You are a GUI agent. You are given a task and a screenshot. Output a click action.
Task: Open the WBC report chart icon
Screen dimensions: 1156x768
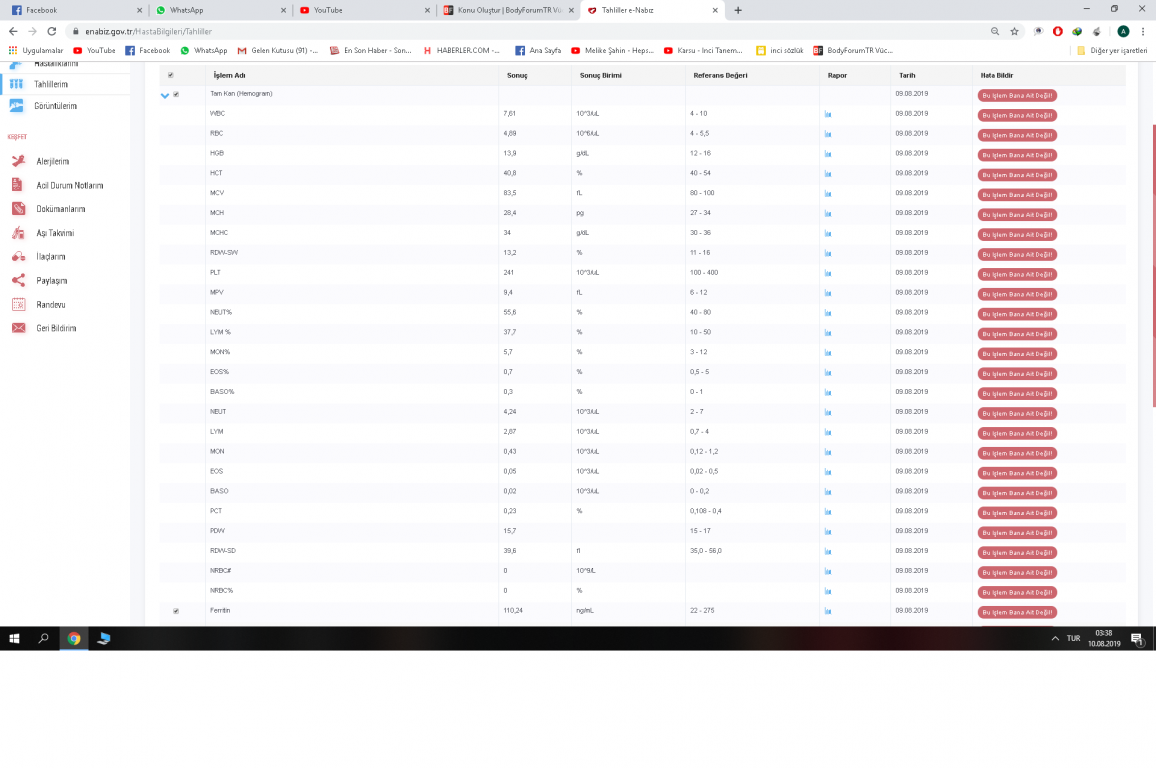[x=828, y=114]
